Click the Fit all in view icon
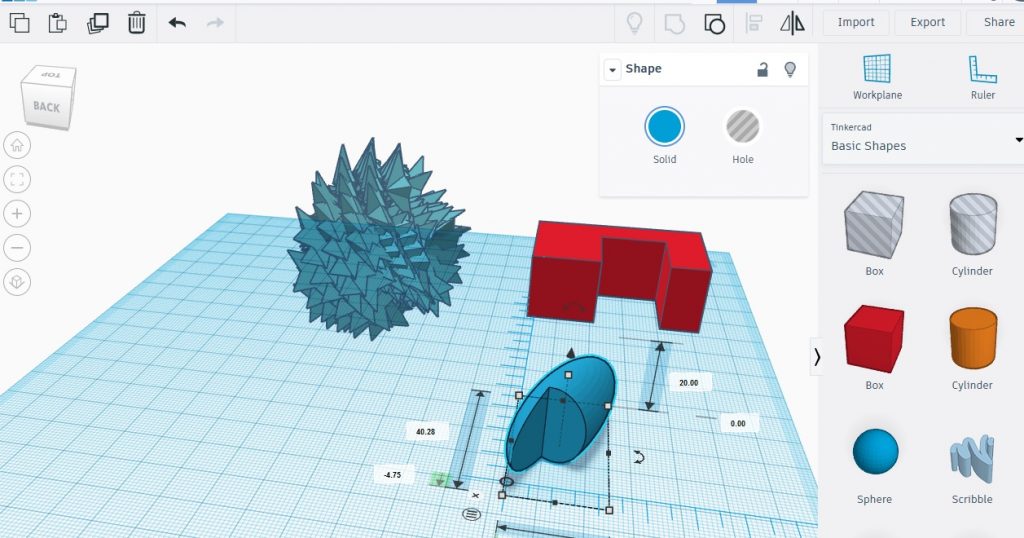The image size is (1024, 538). (x=17, y=179)
